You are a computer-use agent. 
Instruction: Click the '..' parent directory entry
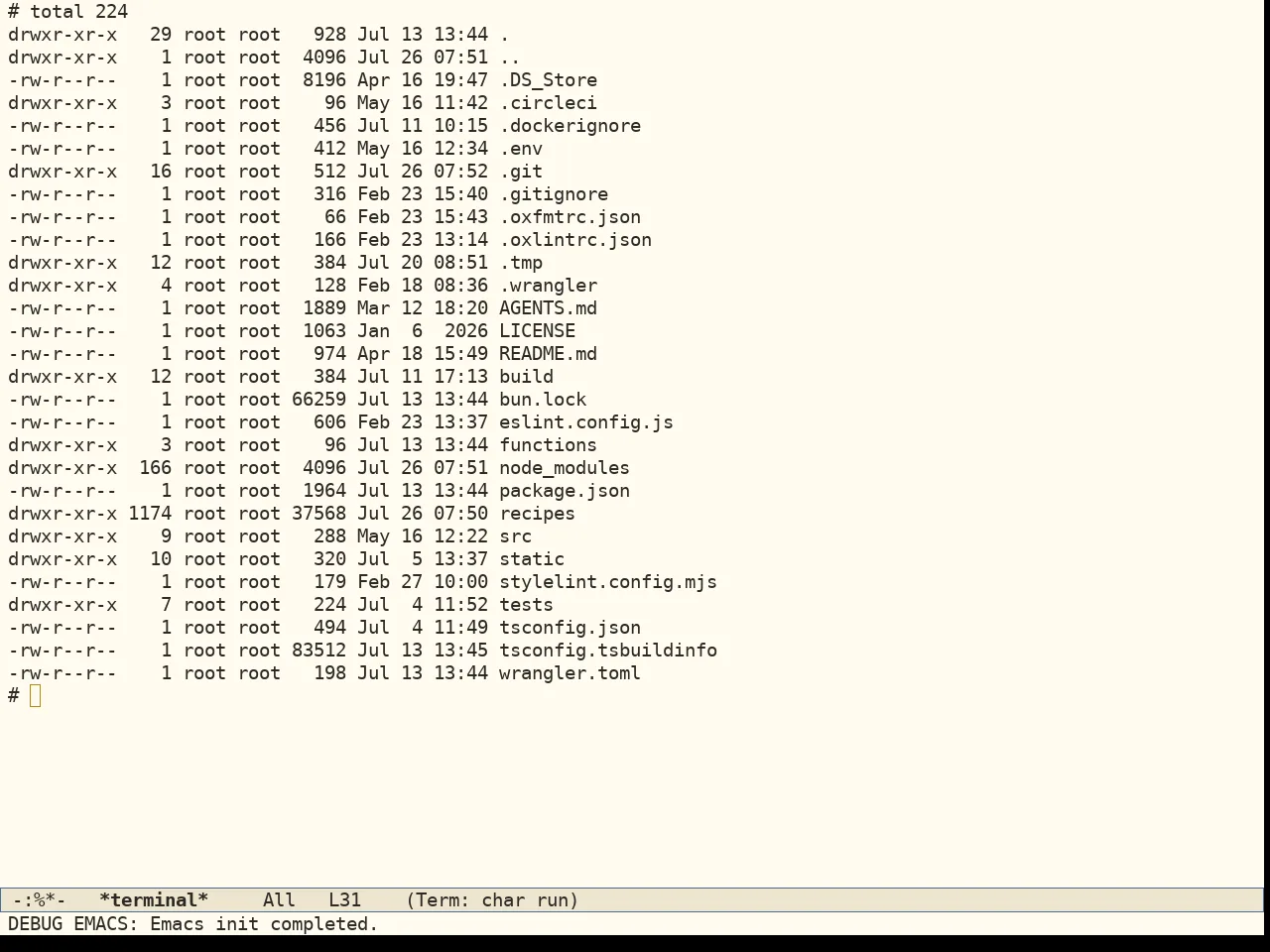click(x=510, y=58)
